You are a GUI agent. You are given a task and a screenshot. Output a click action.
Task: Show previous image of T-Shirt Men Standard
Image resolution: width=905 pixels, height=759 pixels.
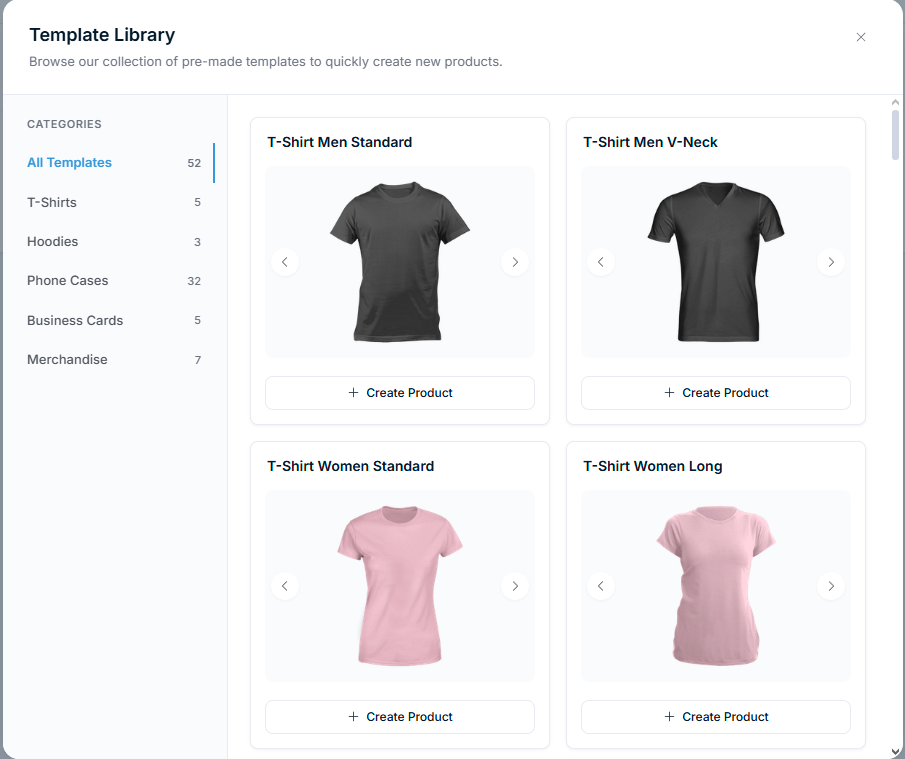point(285,262)
